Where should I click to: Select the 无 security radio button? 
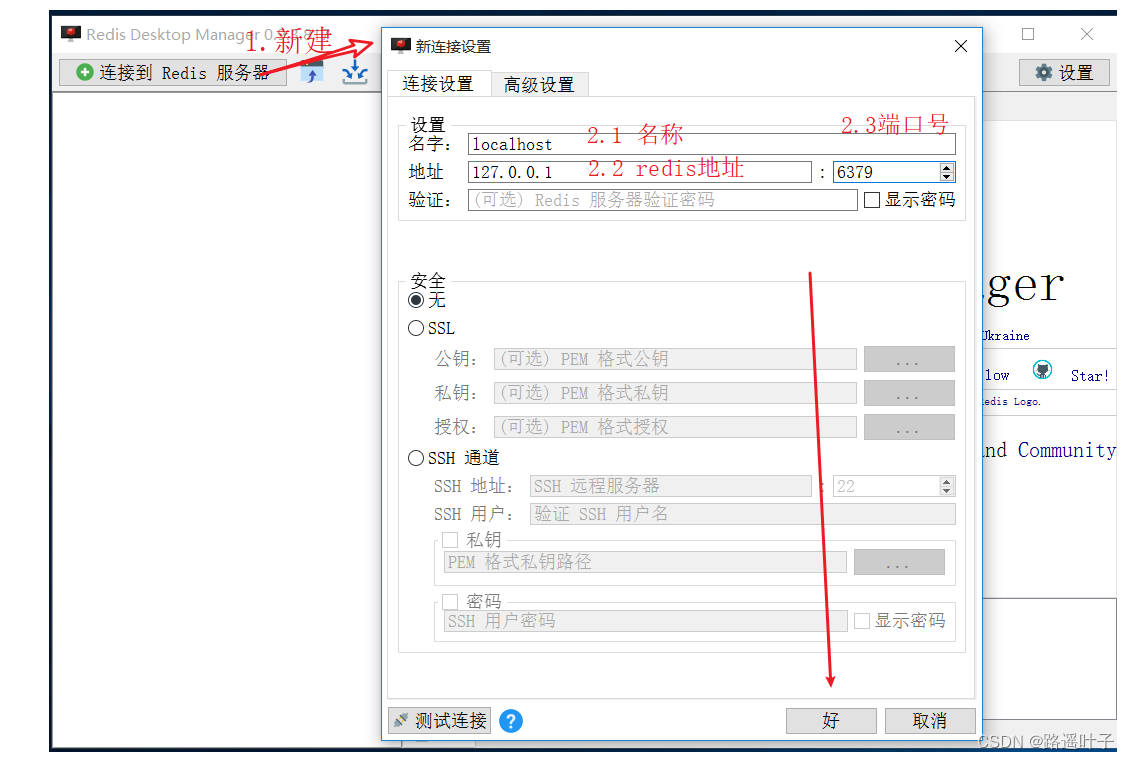[x=416, y=300]
